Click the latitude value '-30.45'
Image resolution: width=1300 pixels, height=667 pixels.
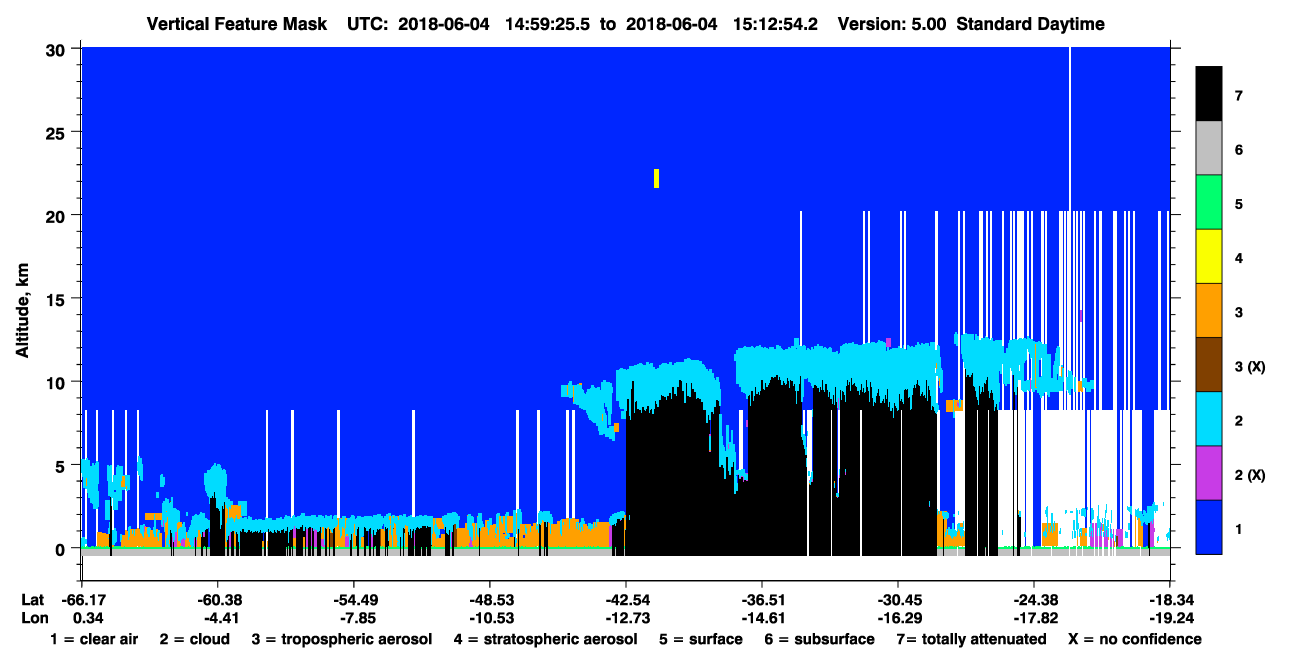pos(898,600)
